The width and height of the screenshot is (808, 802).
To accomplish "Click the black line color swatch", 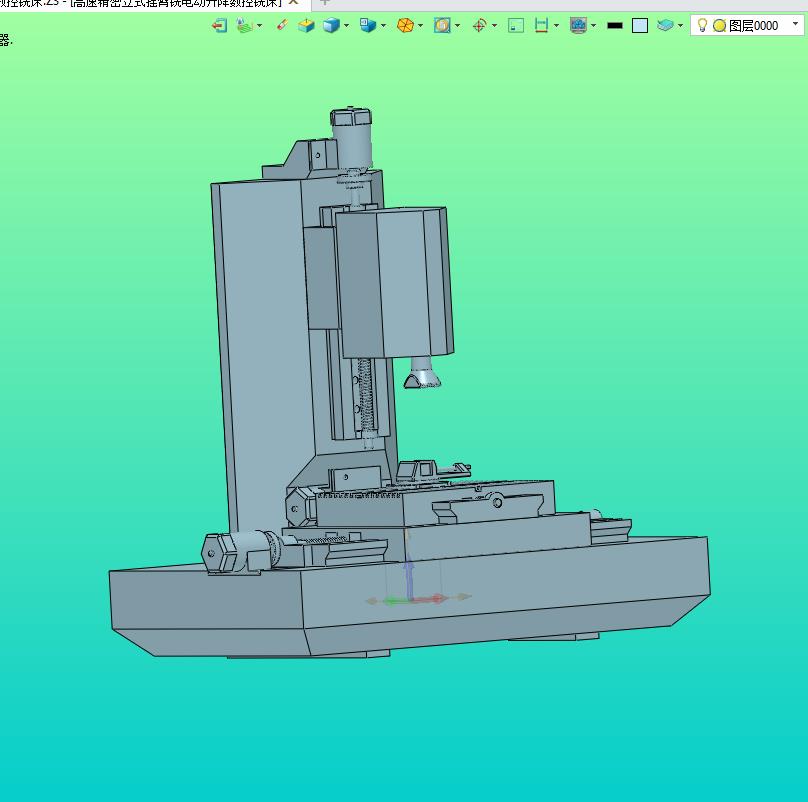I will [615, 25].
